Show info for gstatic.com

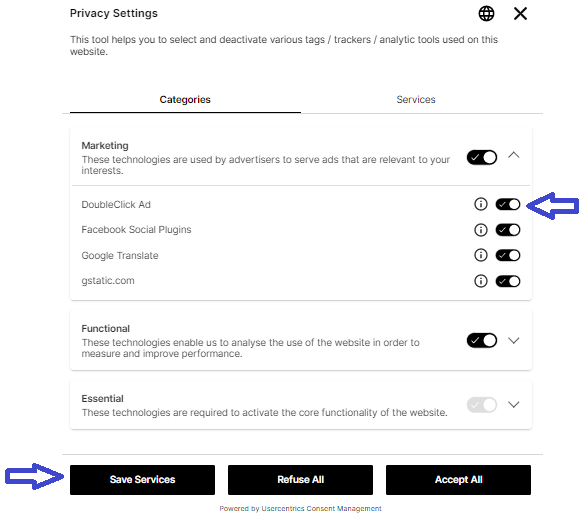(481, 281)
